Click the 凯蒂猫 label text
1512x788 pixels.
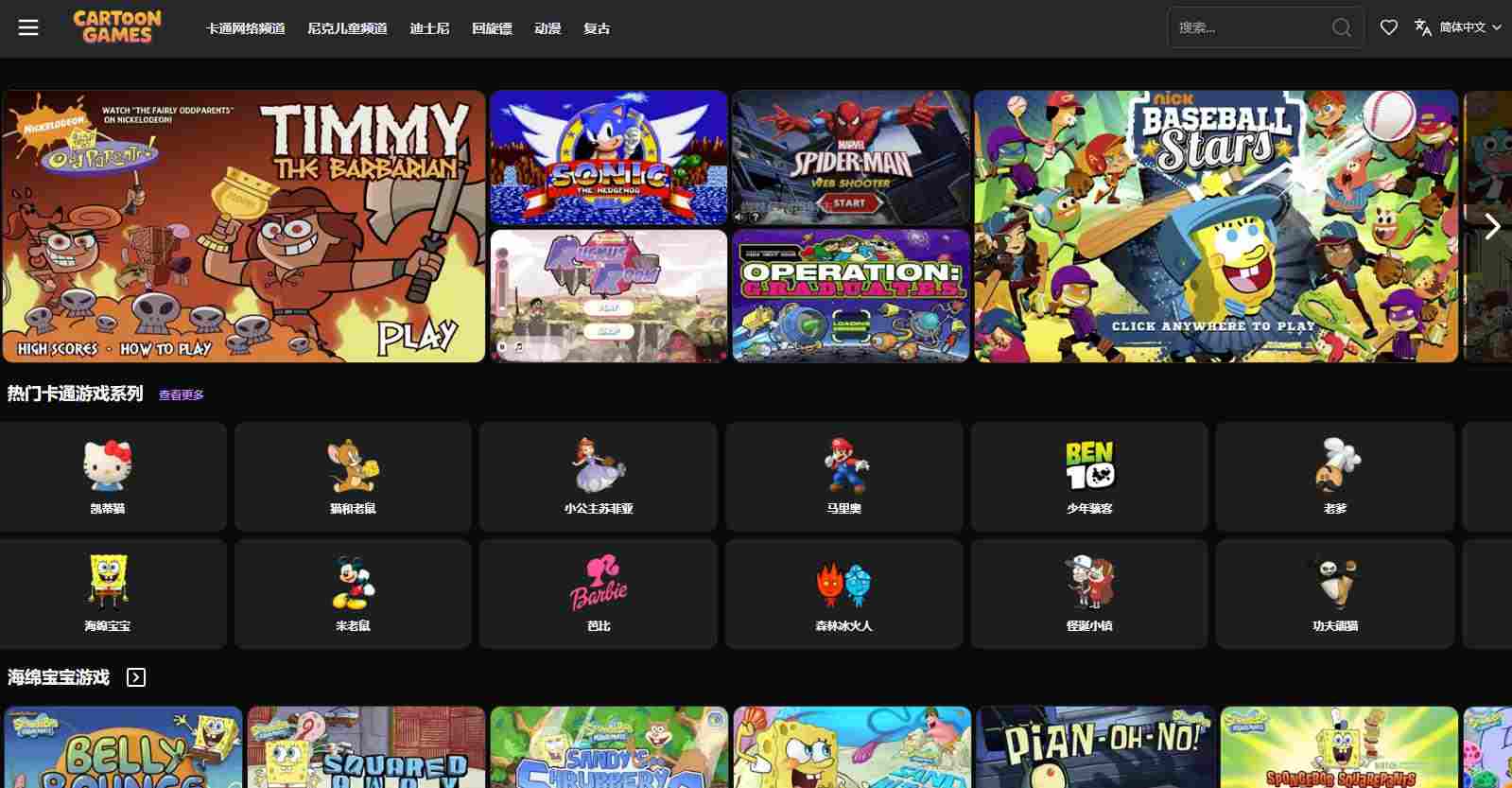point(108,508)
